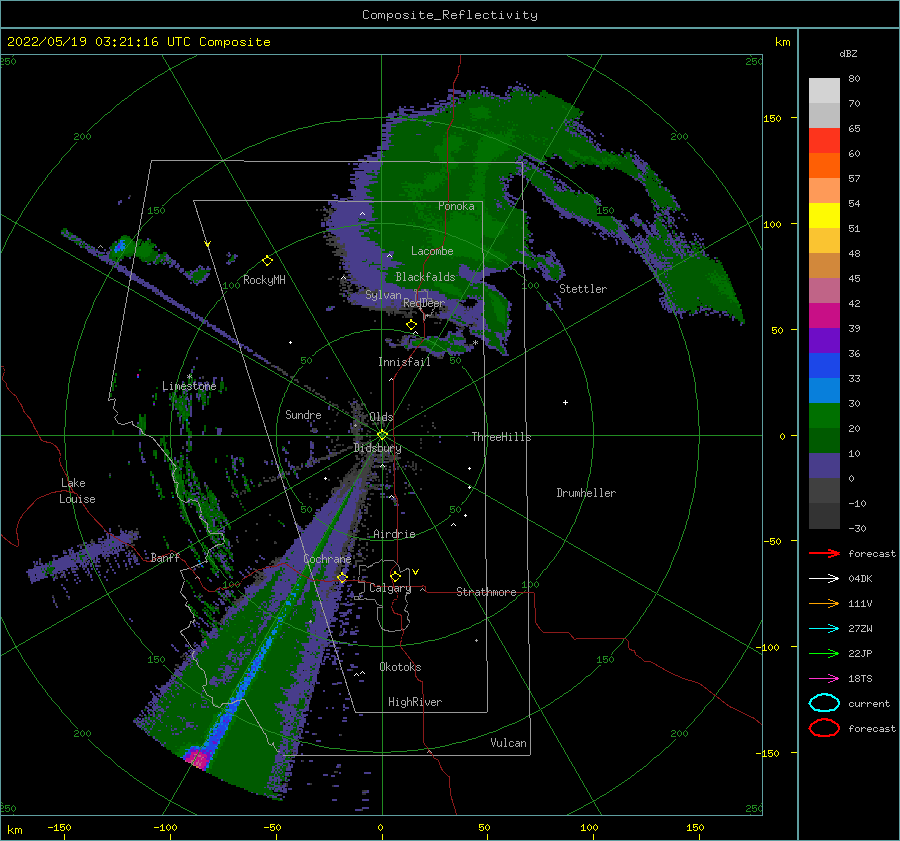The width and height of the screenshot is (900, 841).
Task: Click the Airdrie city label
Action: (394, 534)
